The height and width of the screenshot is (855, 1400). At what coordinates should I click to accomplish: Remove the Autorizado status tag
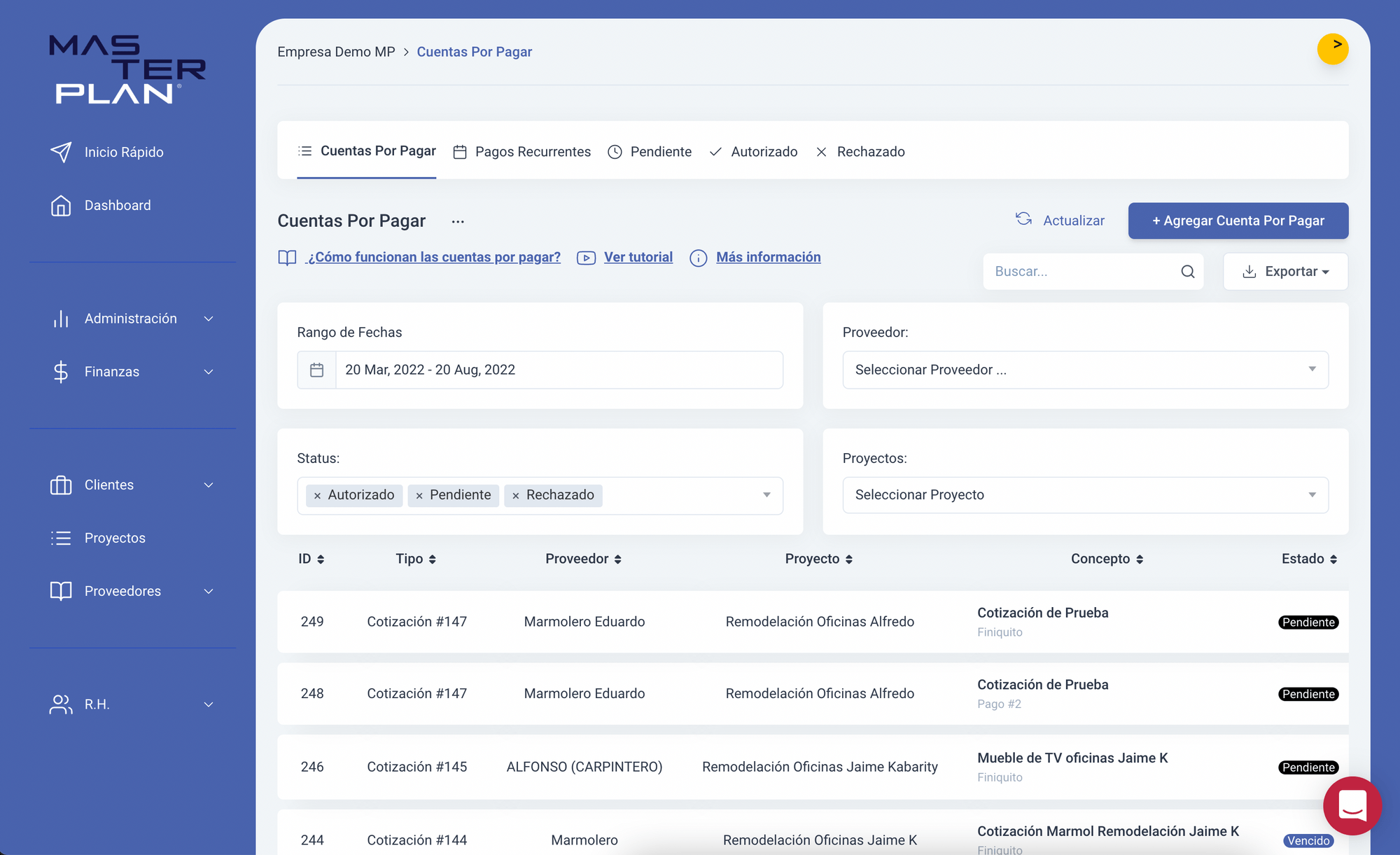point(317,496)
